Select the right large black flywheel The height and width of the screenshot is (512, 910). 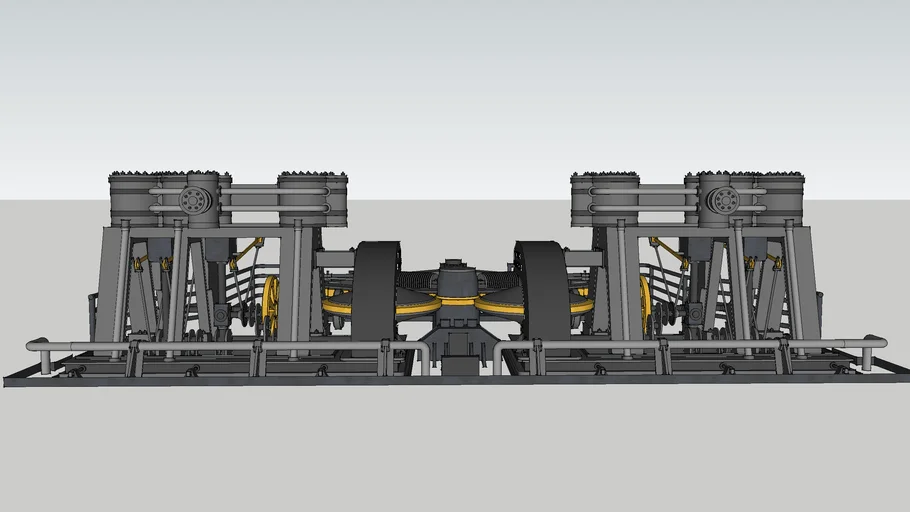(542, 291)
